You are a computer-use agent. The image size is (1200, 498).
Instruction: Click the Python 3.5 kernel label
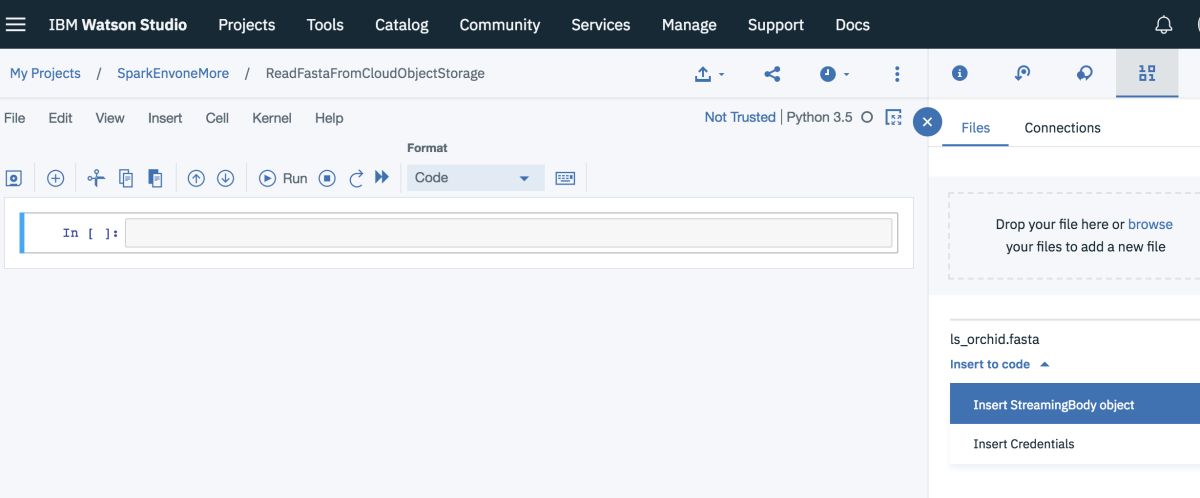coord(820,118)
